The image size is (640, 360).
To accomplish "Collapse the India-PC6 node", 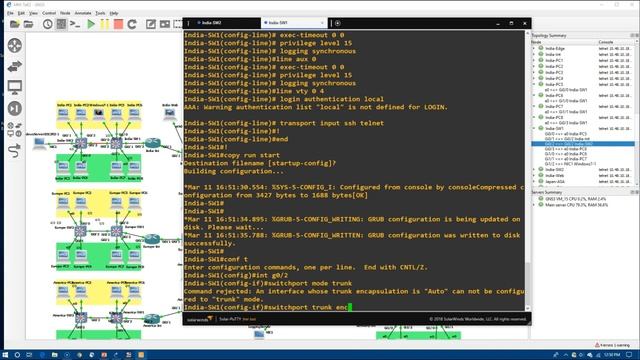I will tap(533, 95).
